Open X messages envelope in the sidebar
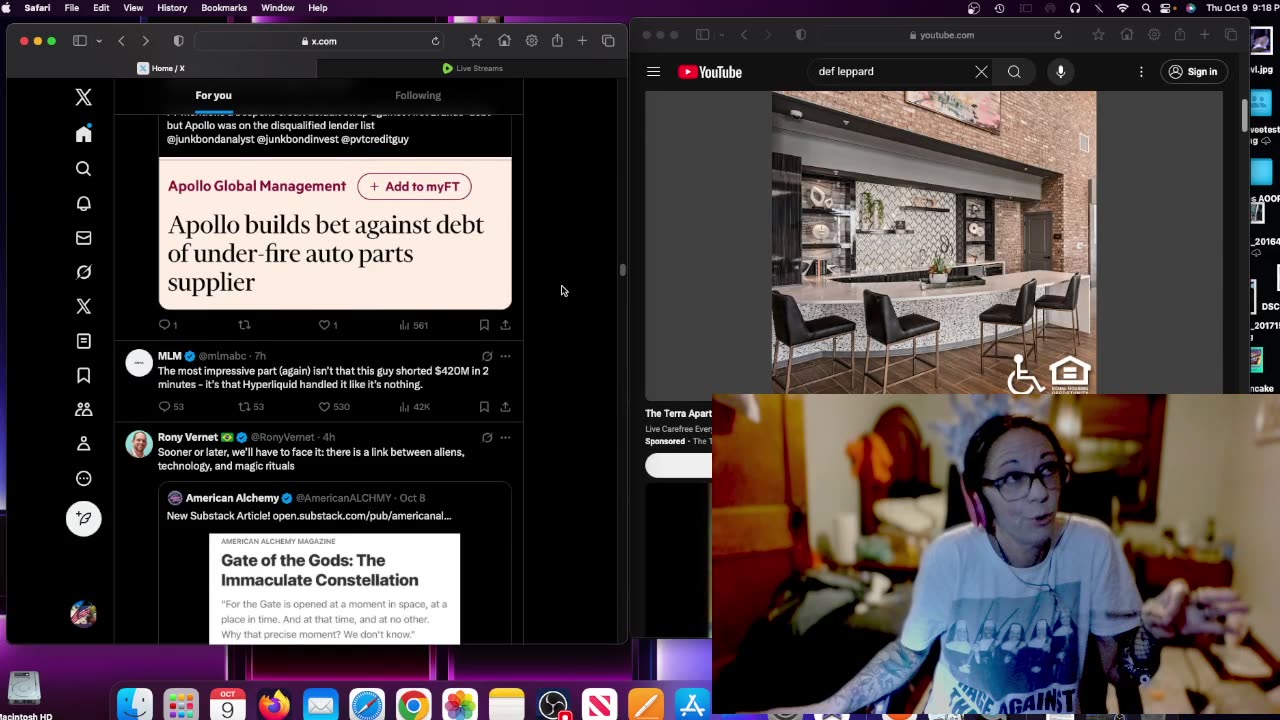The height and width of the screenshot is (720, 1280). tap(84, 238)
